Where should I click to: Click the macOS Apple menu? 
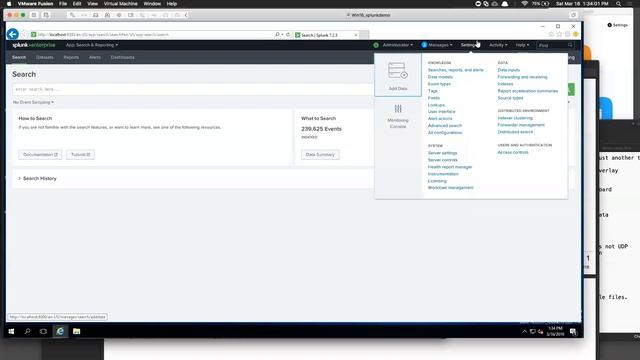click(x=9, y=4)
